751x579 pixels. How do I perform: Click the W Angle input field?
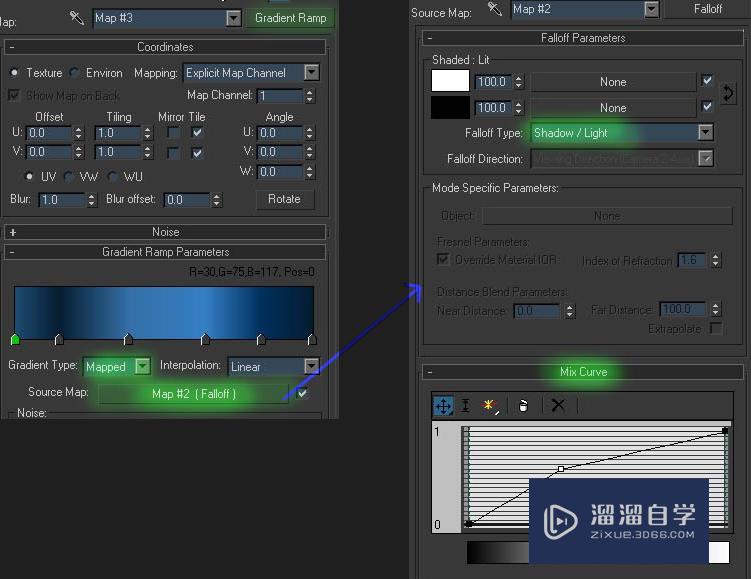point(280,171)
